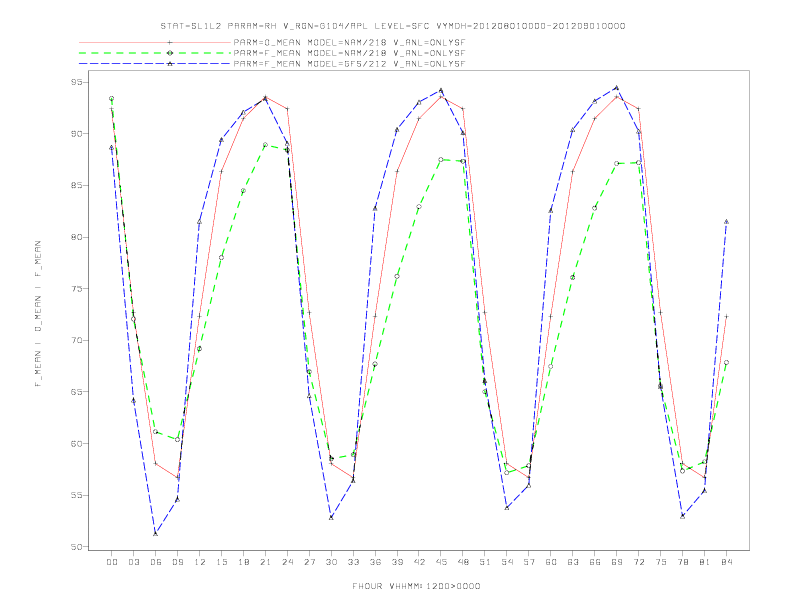792x612 pixels.
Task: Click the x-axis tick label 81
Action: click(x=705, y=562)
